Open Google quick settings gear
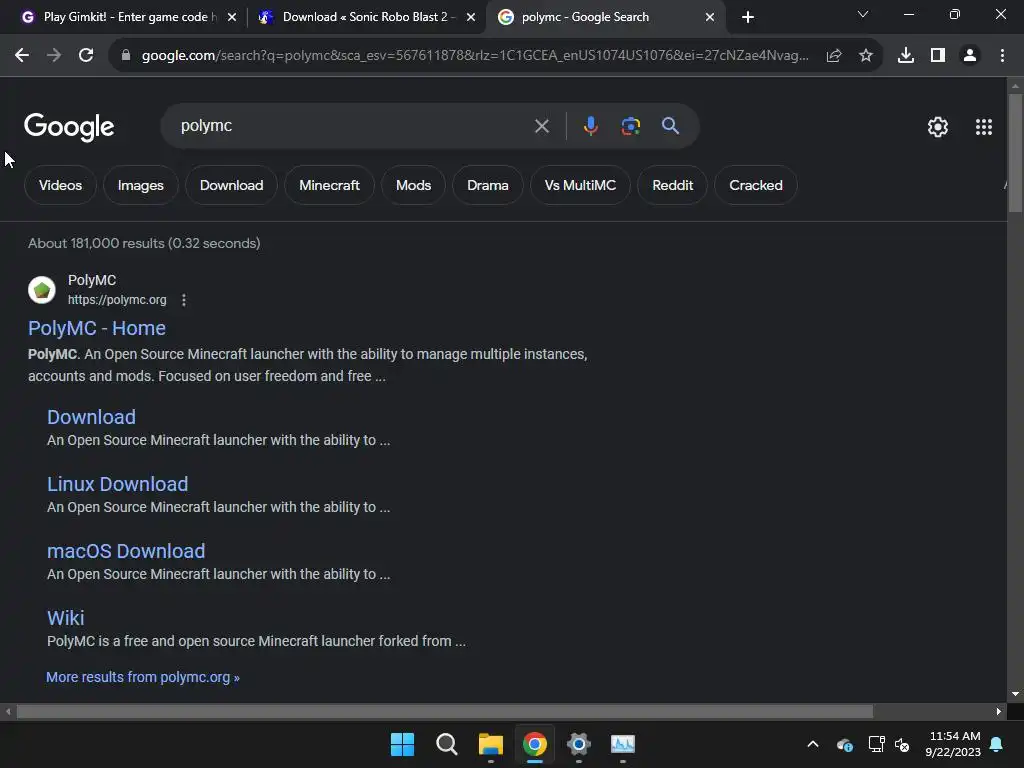1024x768 pixels. [x=938, y=127]
